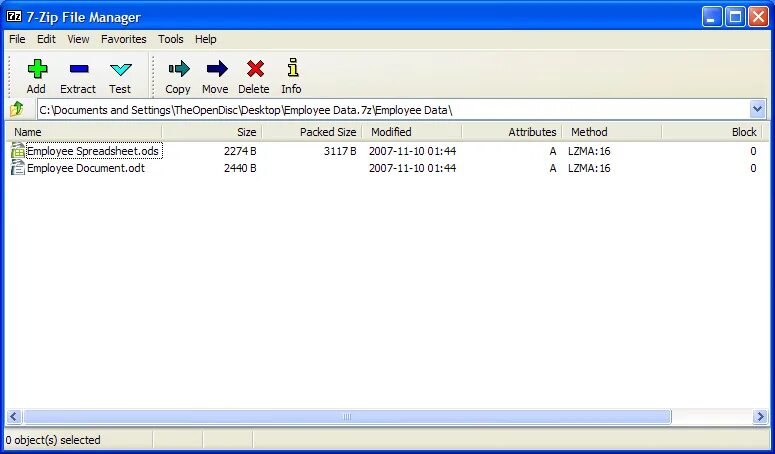Click the spreadsheet's 2007-11-10 01:44 modified date

point(412,151)
